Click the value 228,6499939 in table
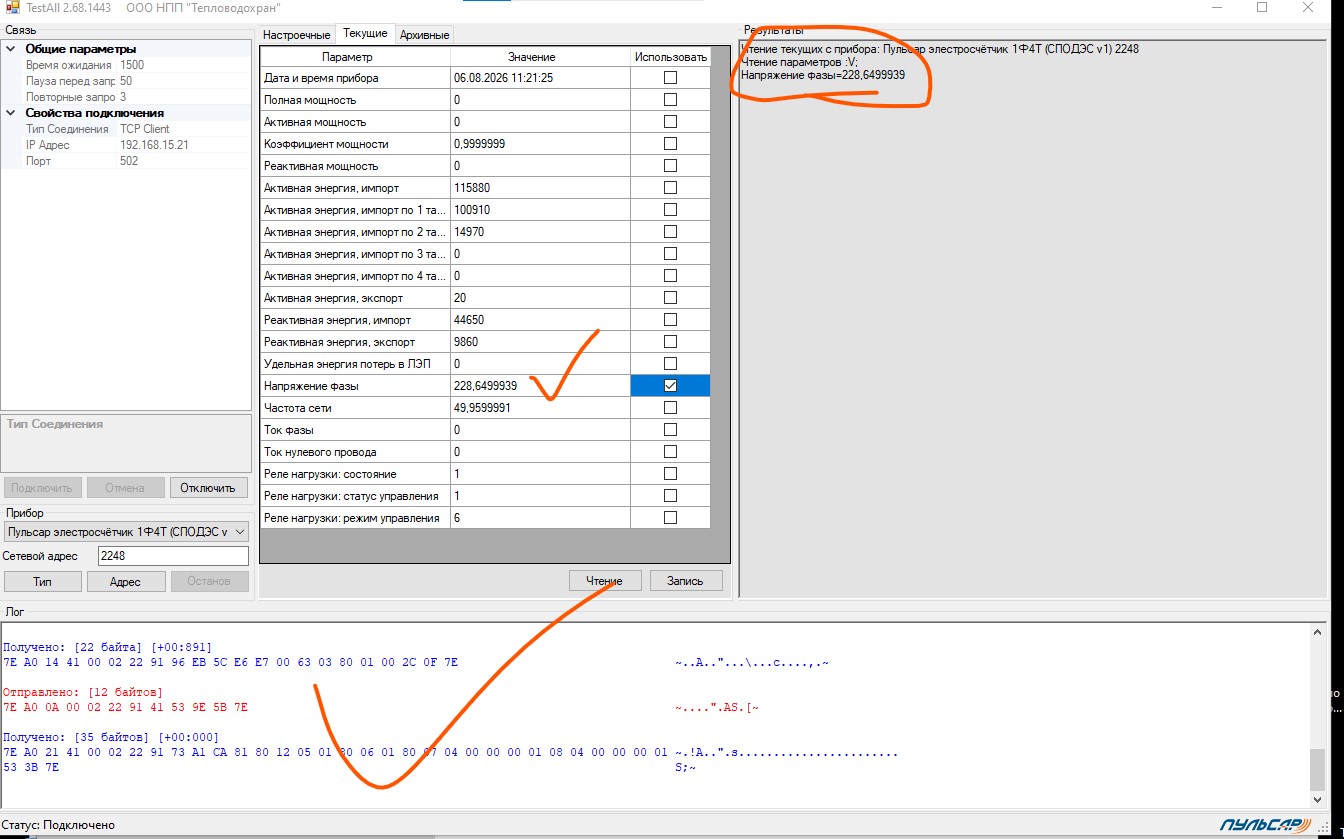The width and height of the screenshot is (1344, 839). [485, 386]
